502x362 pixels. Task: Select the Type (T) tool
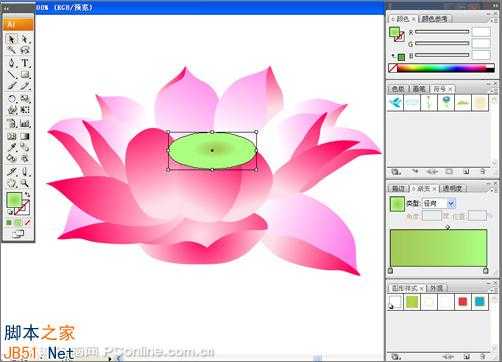25,63
